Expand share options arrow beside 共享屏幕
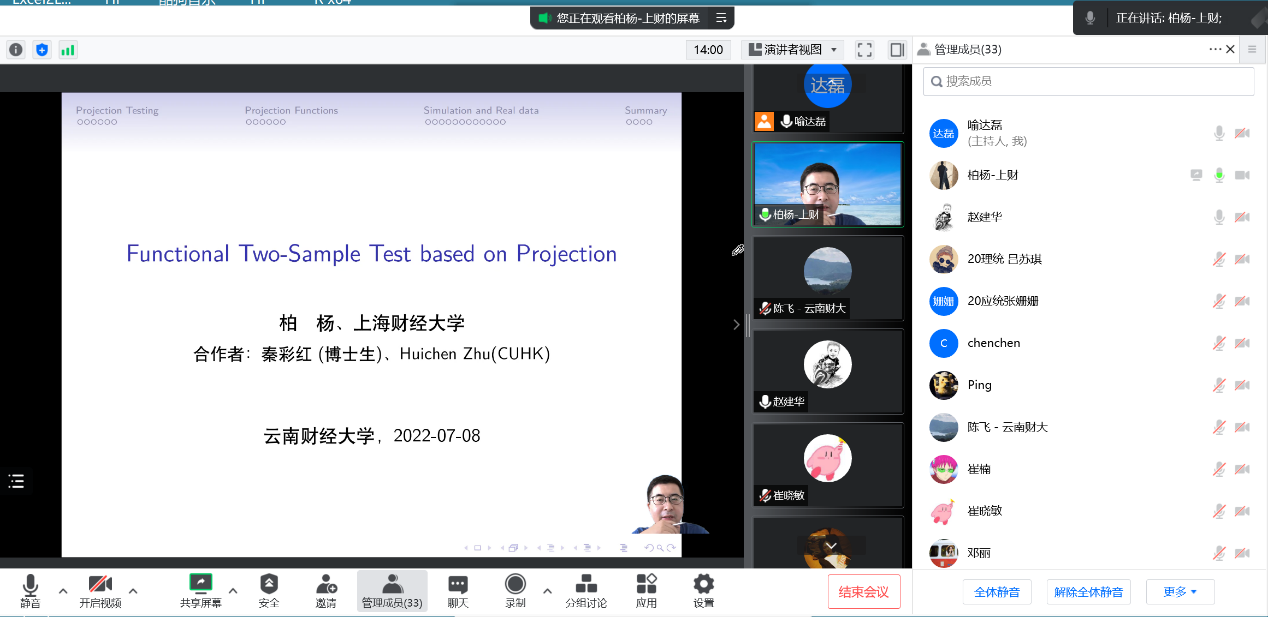Image resolution: width=1268 pixels, height=617 pixels. point(233,590)
